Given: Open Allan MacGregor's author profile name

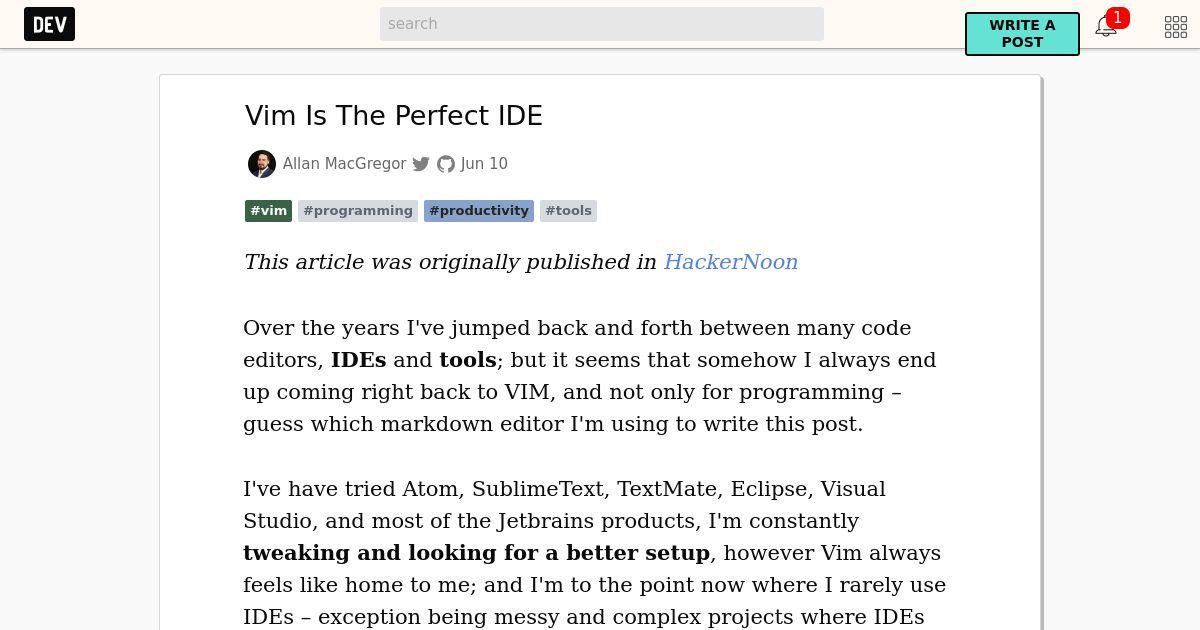Looking at the screenshot, I should 344,164.
